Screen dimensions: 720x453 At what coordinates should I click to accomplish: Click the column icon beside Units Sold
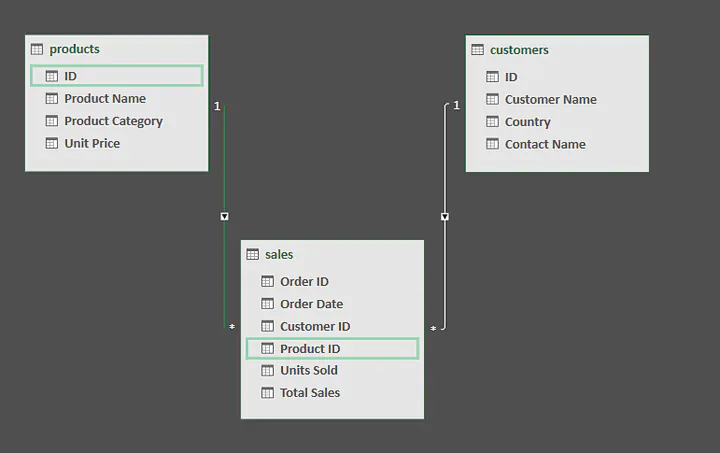268,370
